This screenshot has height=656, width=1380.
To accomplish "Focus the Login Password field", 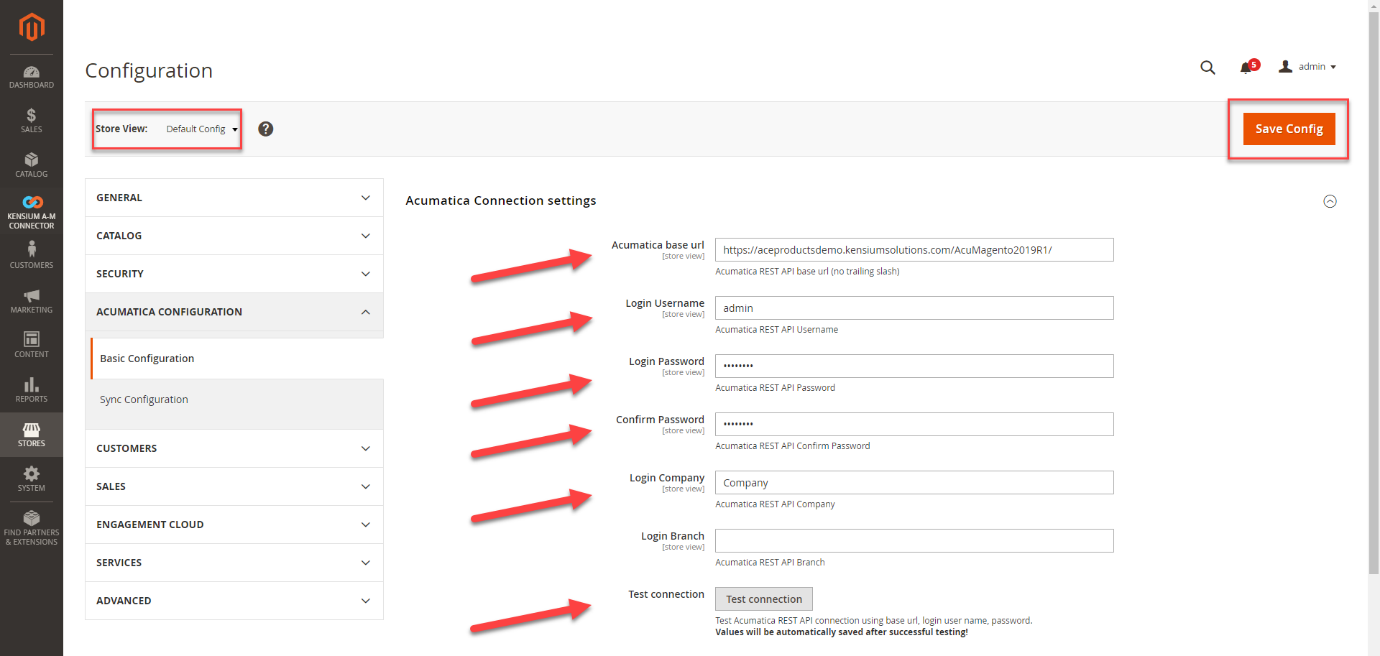I will click(x=914, y=366).
